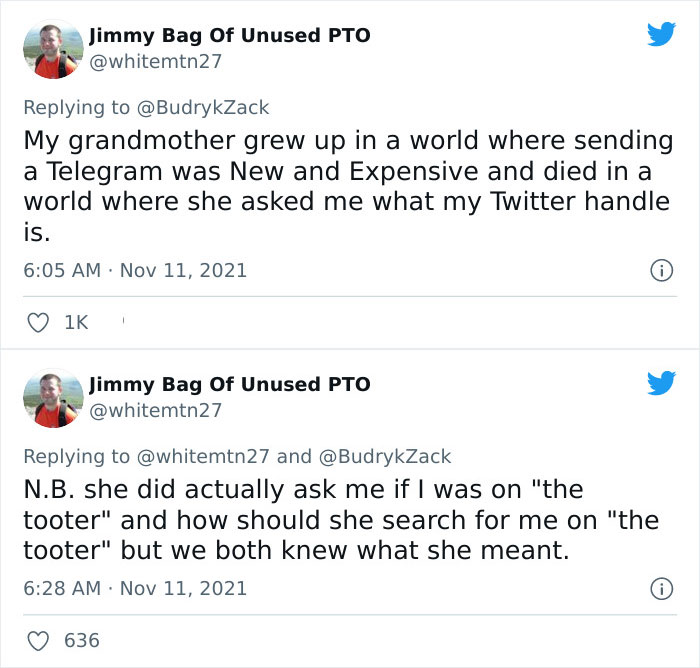This screenshot has height=668, width=700.
Task: Open @whitemtn27 in the second tweet's reply line
Action: click(203, 456)
